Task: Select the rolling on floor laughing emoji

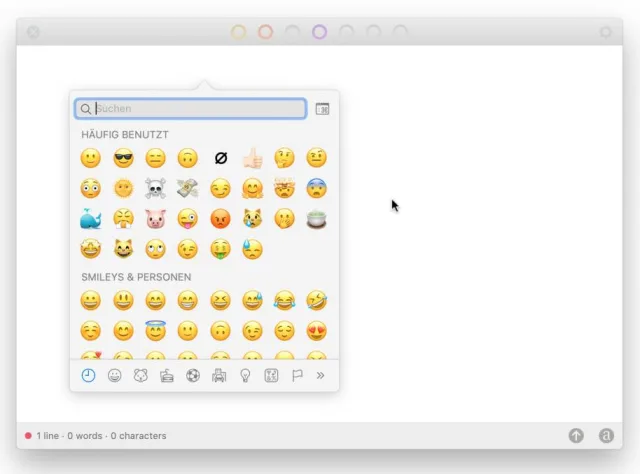Action: pos(317,300)
